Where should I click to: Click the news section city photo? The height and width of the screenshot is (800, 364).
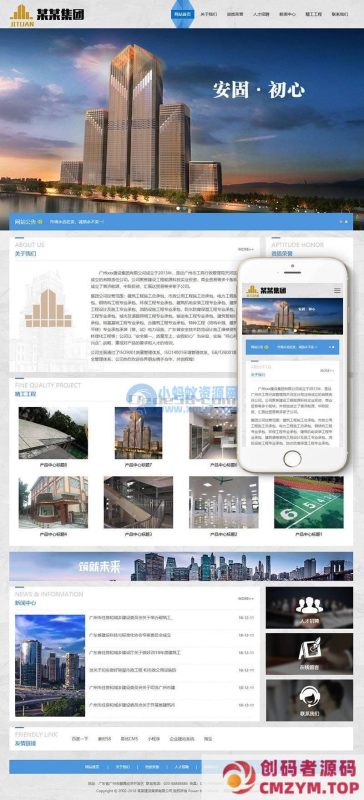tap(50, 665)
